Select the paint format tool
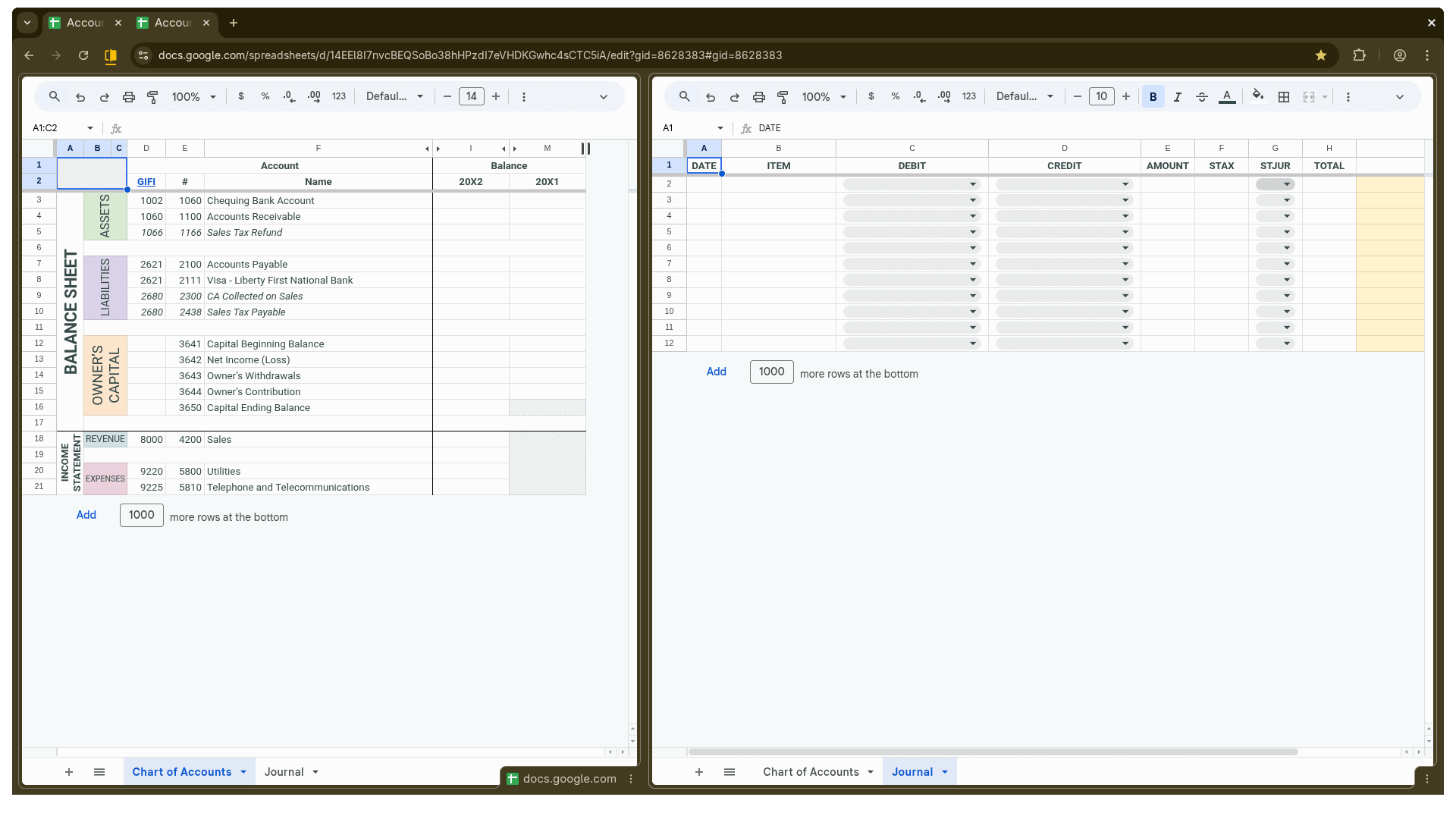This screenshot has width=1456, height=819. coord(152,96)
